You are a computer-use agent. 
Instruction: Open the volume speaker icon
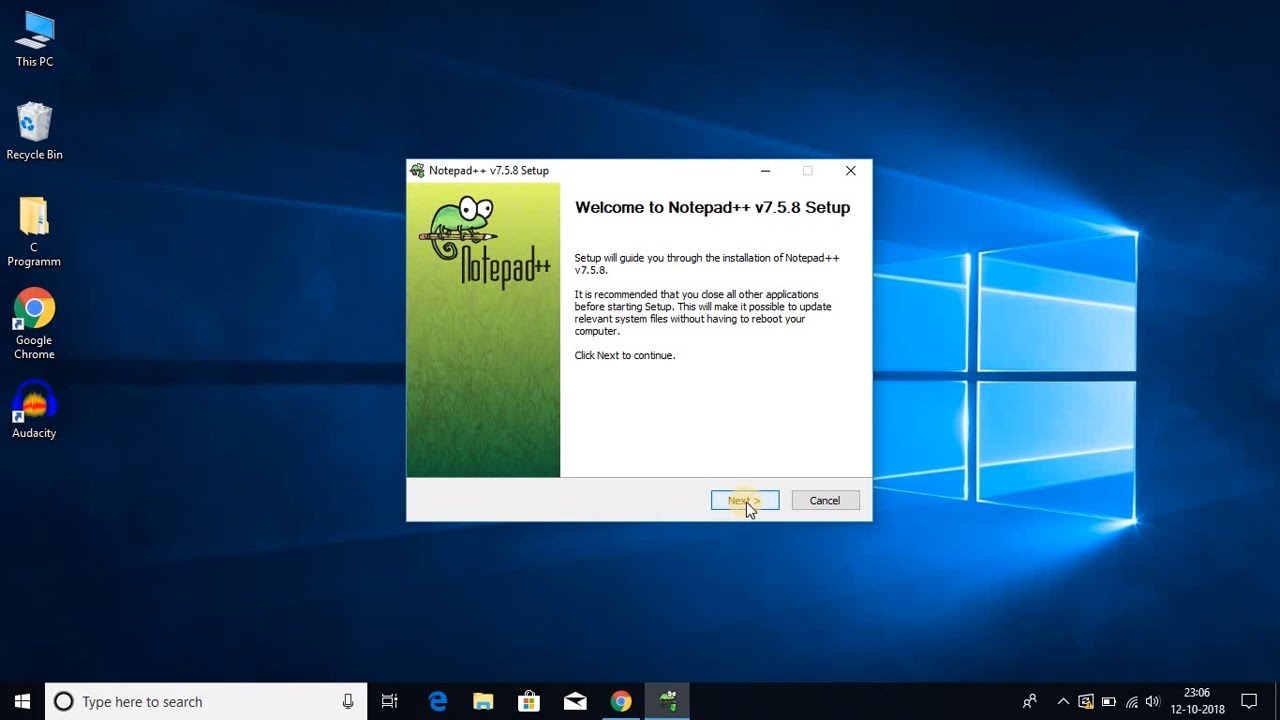click(x=1153, y=702)
